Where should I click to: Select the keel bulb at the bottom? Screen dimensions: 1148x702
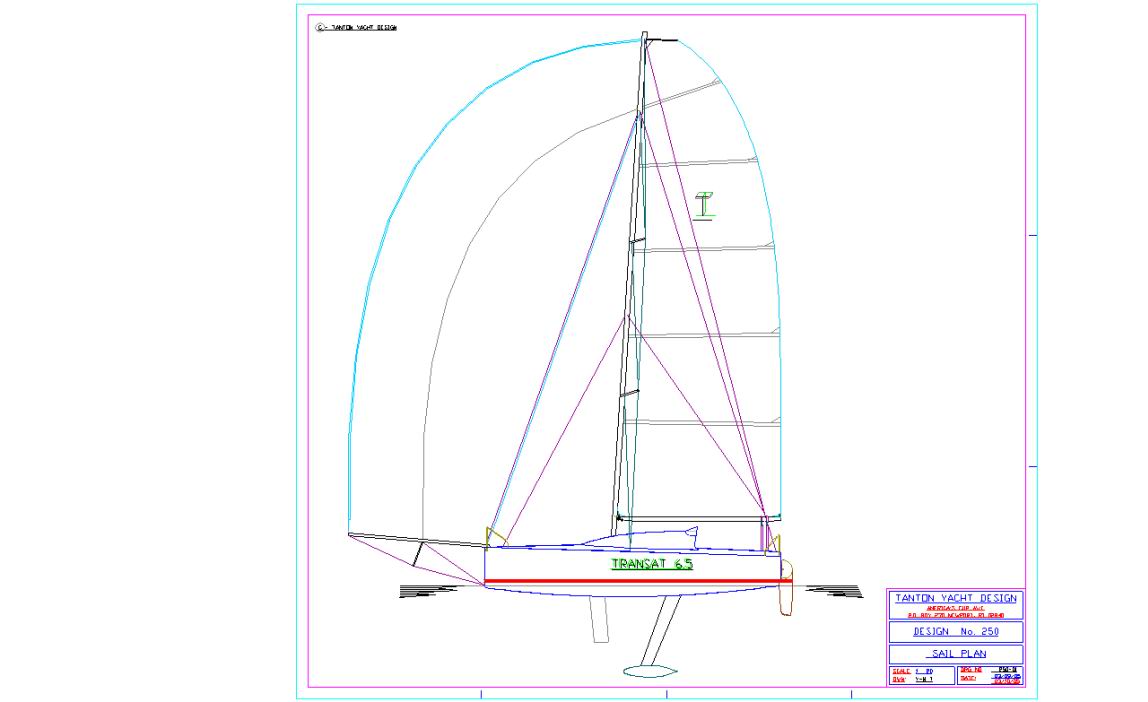coord(649,670)
